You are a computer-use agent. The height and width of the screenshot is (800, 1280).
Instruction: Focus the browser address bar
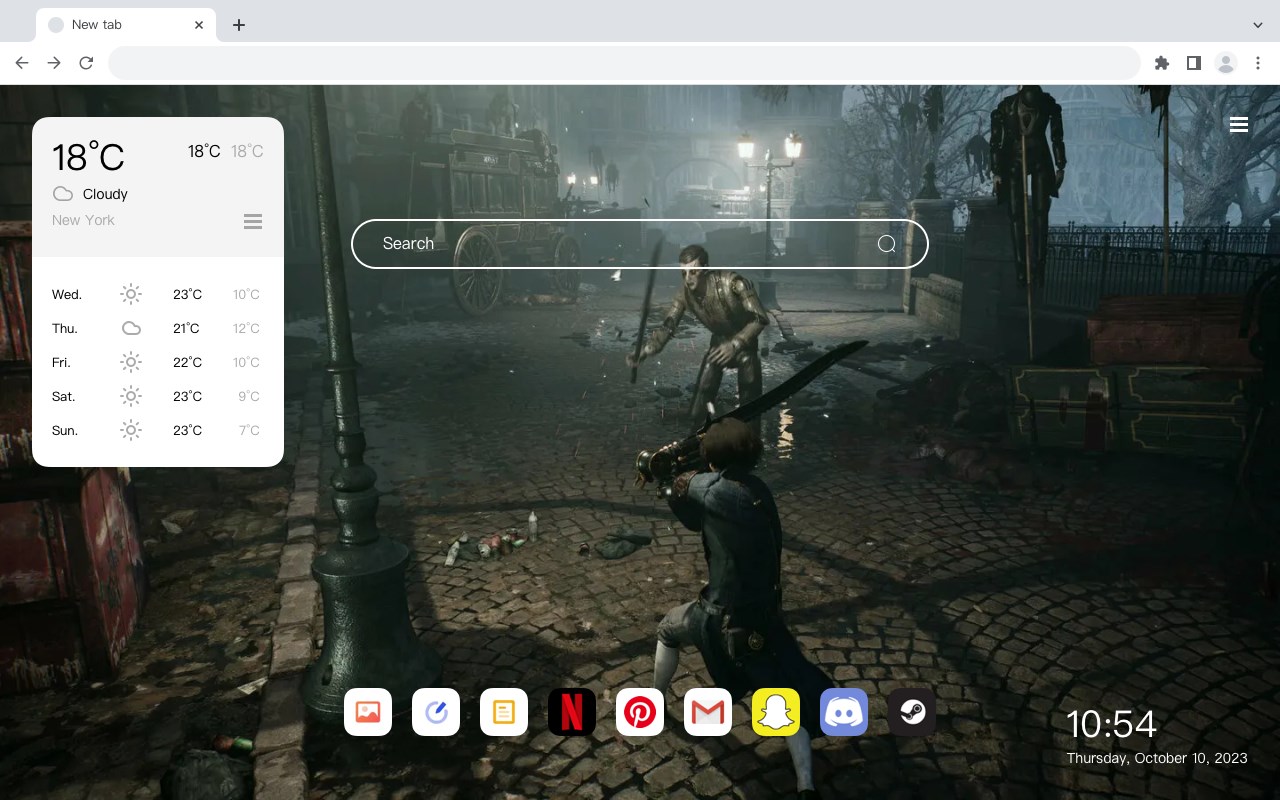click(x=624, y=63)
